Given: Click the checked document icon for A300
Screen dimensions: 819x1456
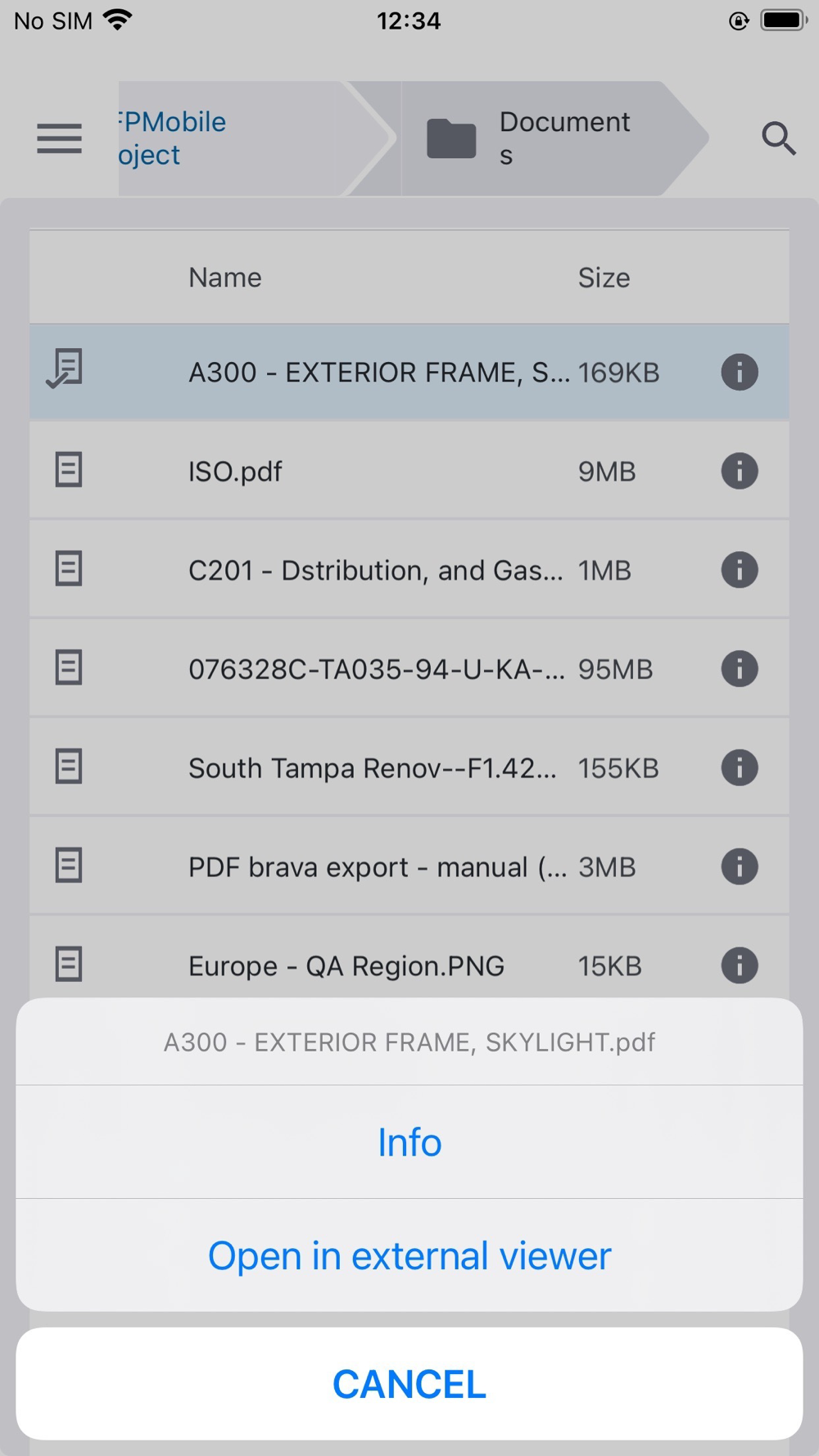Looking at the screenshot, I should [x=65, y=369].
